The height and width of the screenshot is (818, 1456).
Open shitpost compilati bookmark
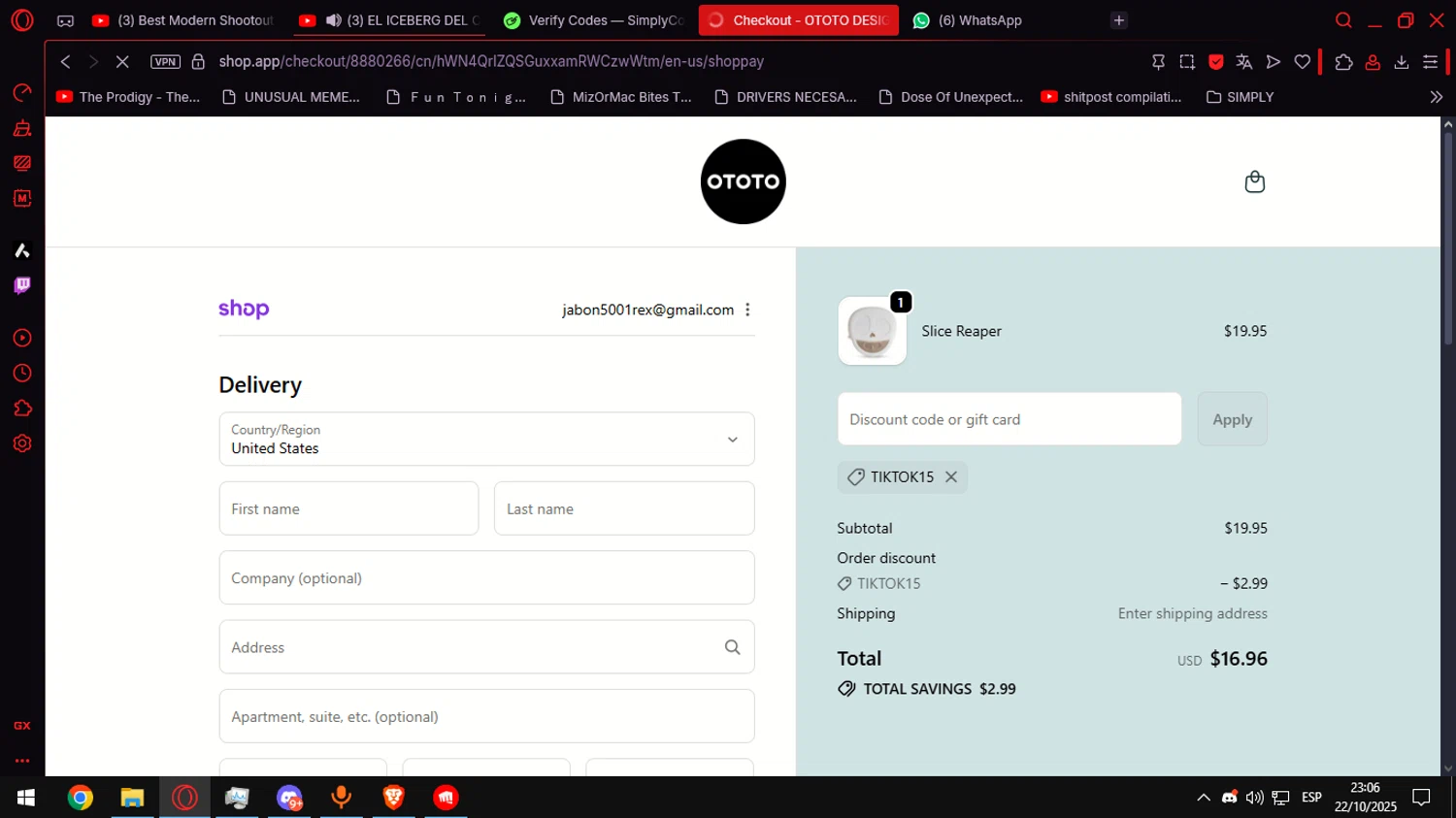click(x=1111, y=97)
